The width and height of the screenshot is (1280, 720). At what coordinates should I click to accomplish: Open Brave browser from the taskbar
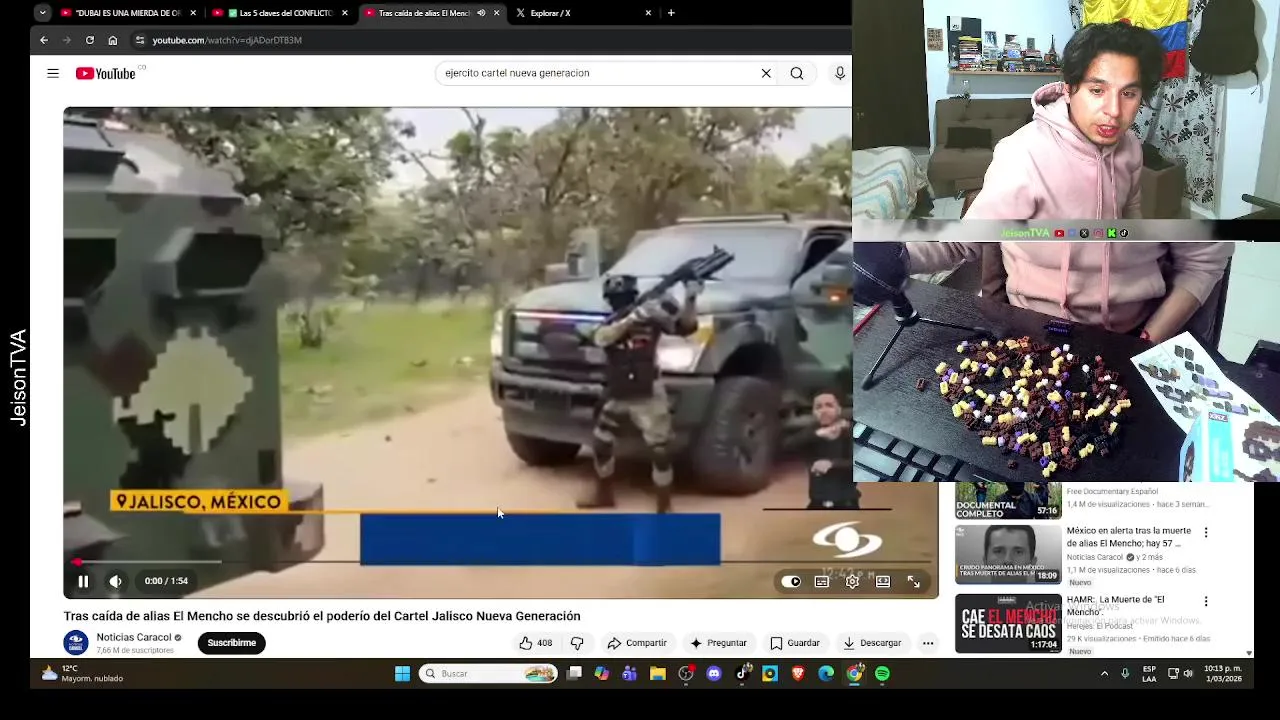(x=798, y=674)
